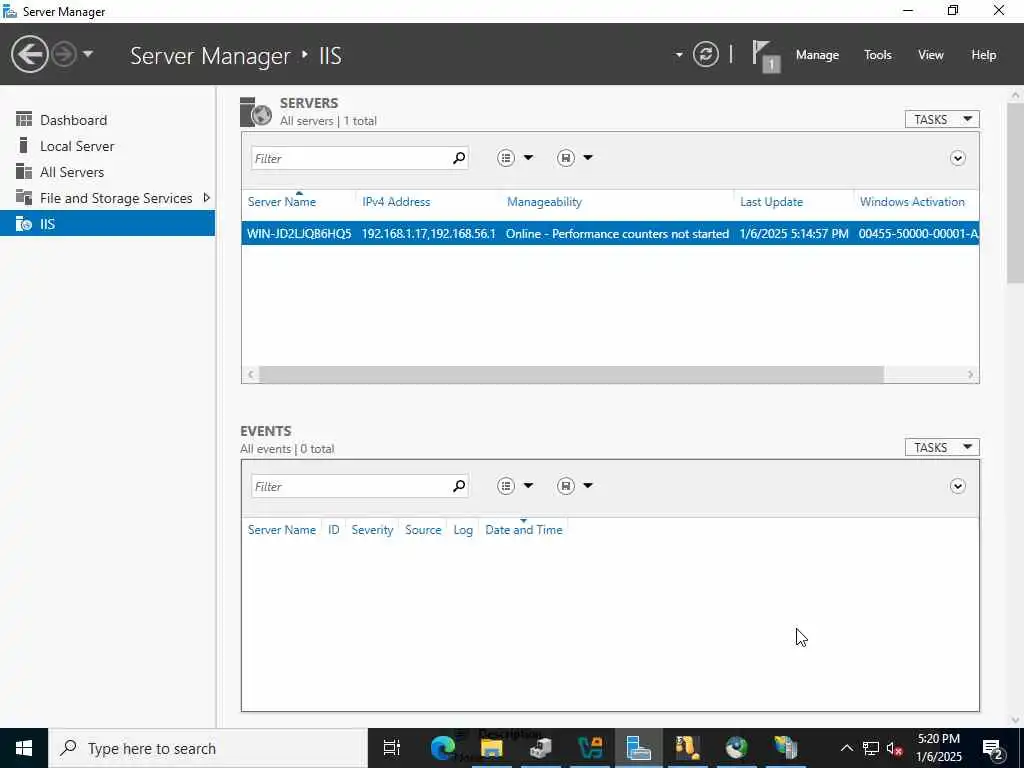Click IP address 192.168.1.17 cell
Image resolution: width=1024 pixels, height=768 pixels.
click(x=428, y=233)
